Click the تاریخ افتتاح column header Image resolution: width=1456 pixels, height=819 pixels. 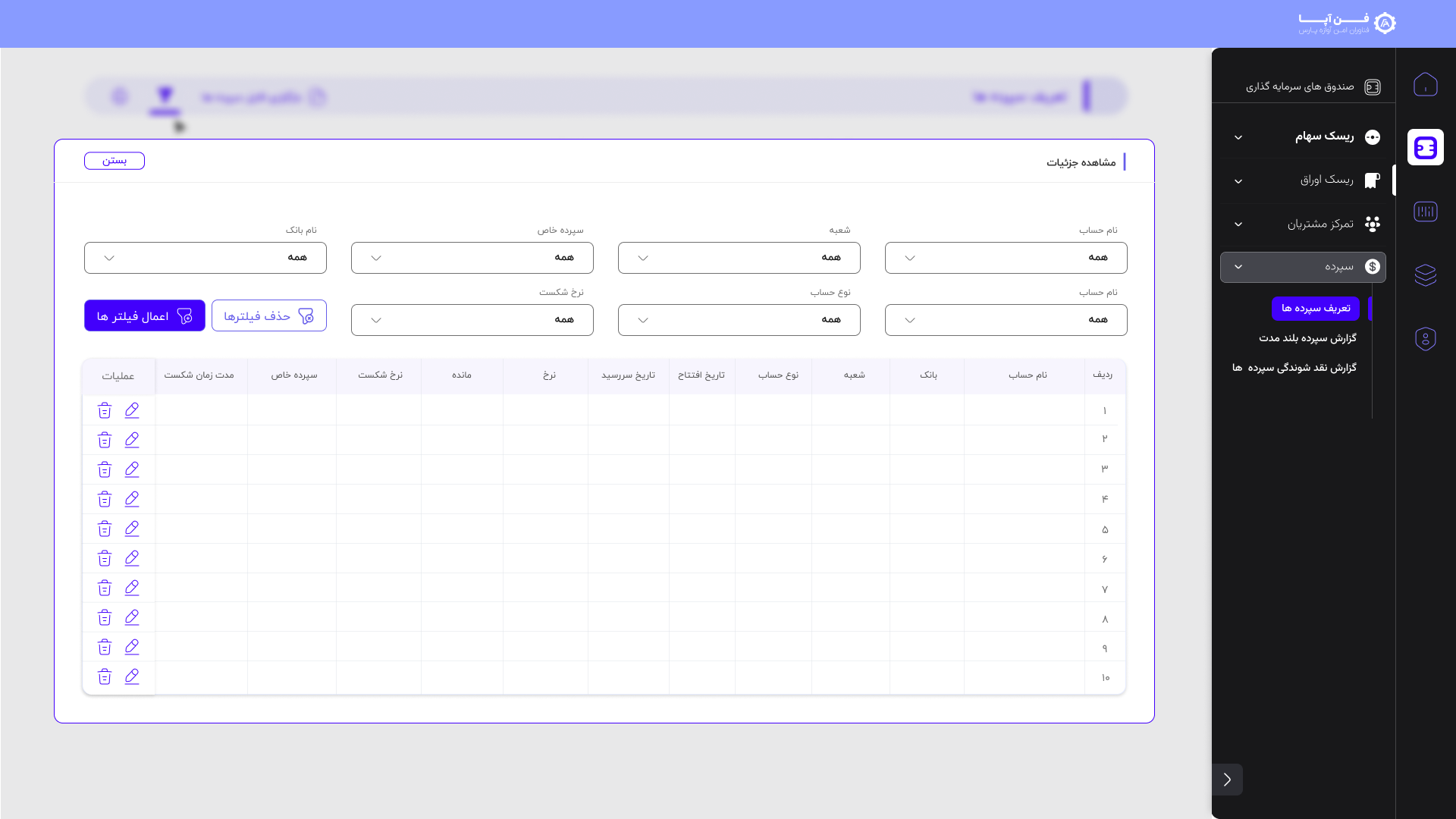click(x=701, y=375)
